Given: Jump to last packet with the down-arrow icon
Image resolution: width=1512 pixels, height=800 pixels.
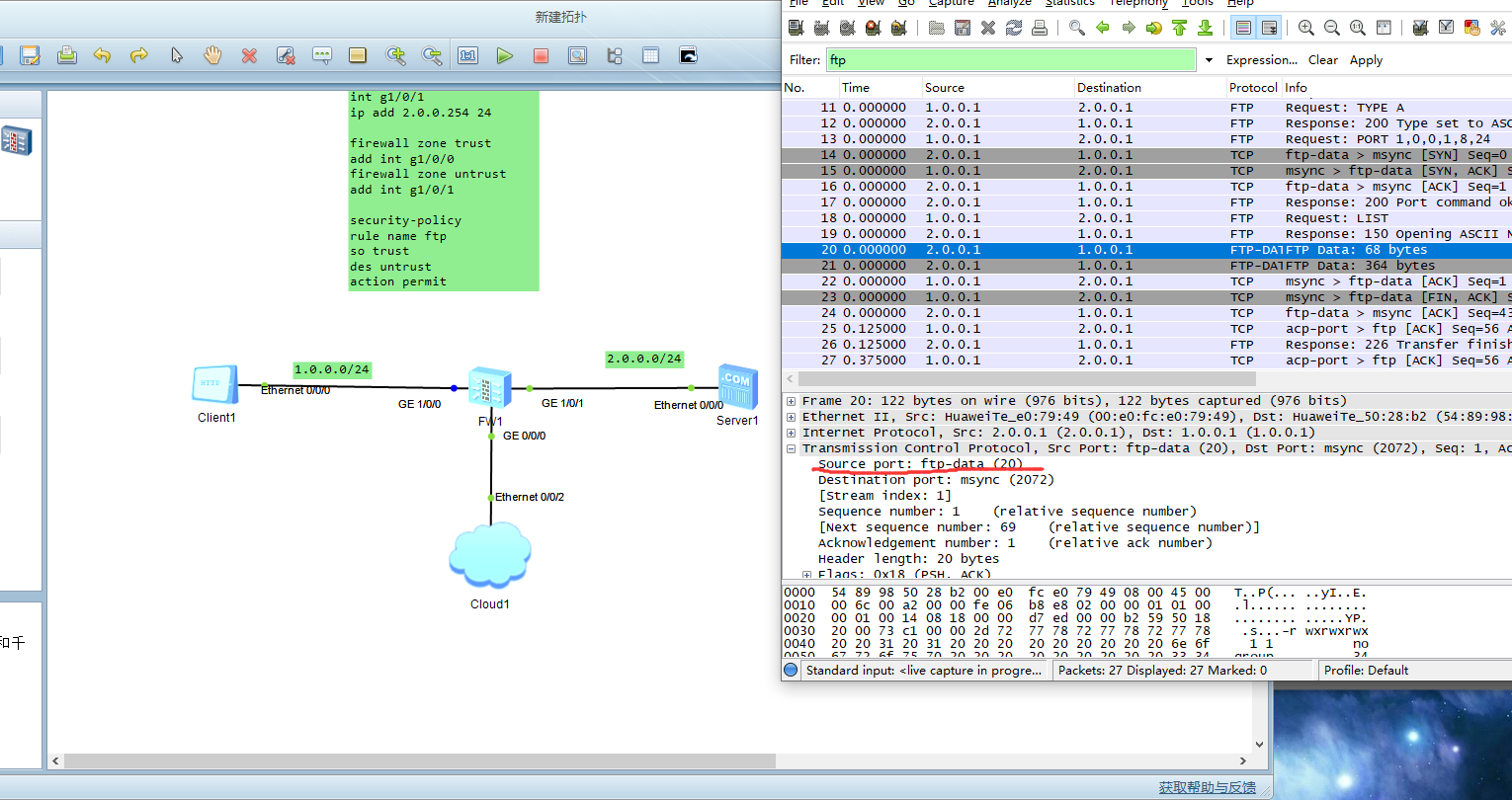Looking at the screenshot, I should (1205, 27).
